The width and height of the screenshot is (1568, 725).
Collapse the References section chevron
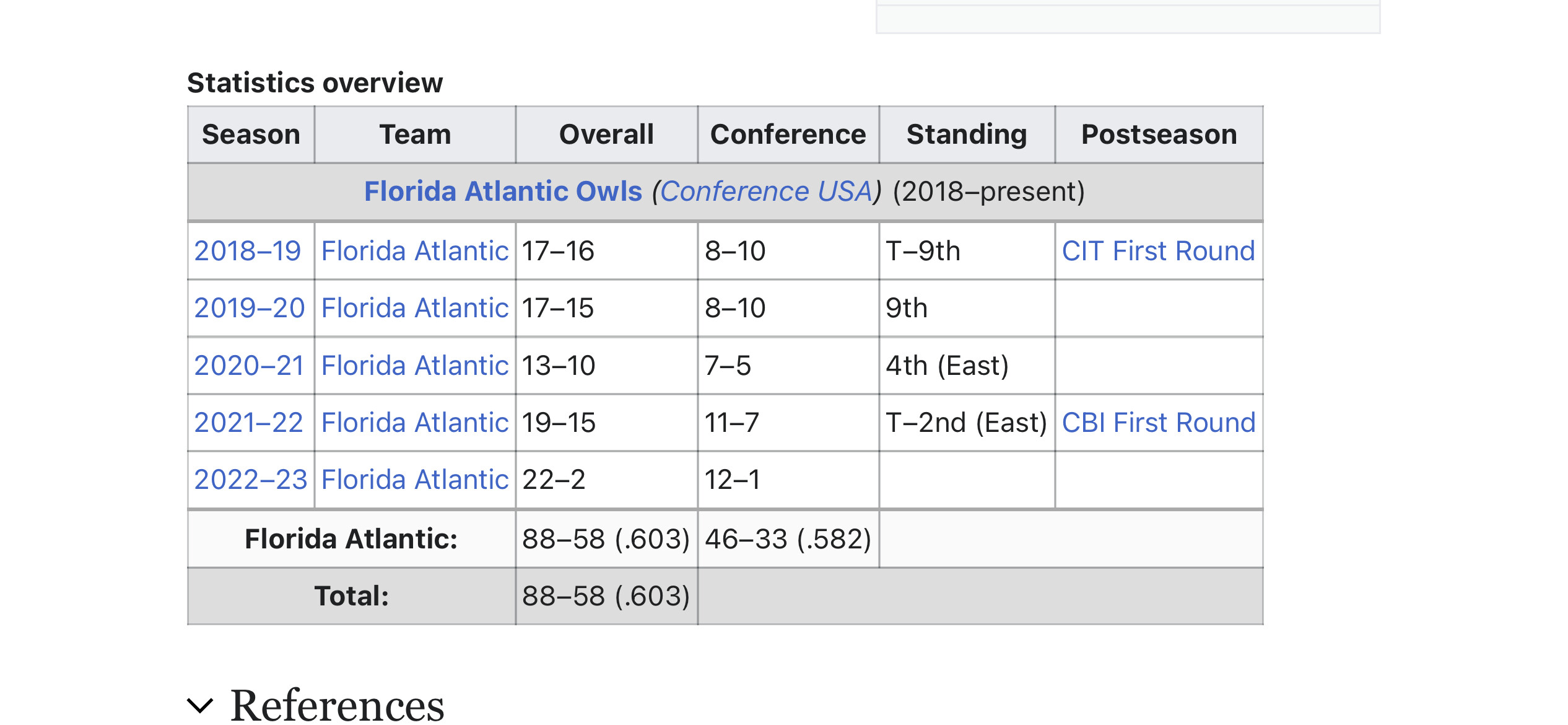click(200, 705)
